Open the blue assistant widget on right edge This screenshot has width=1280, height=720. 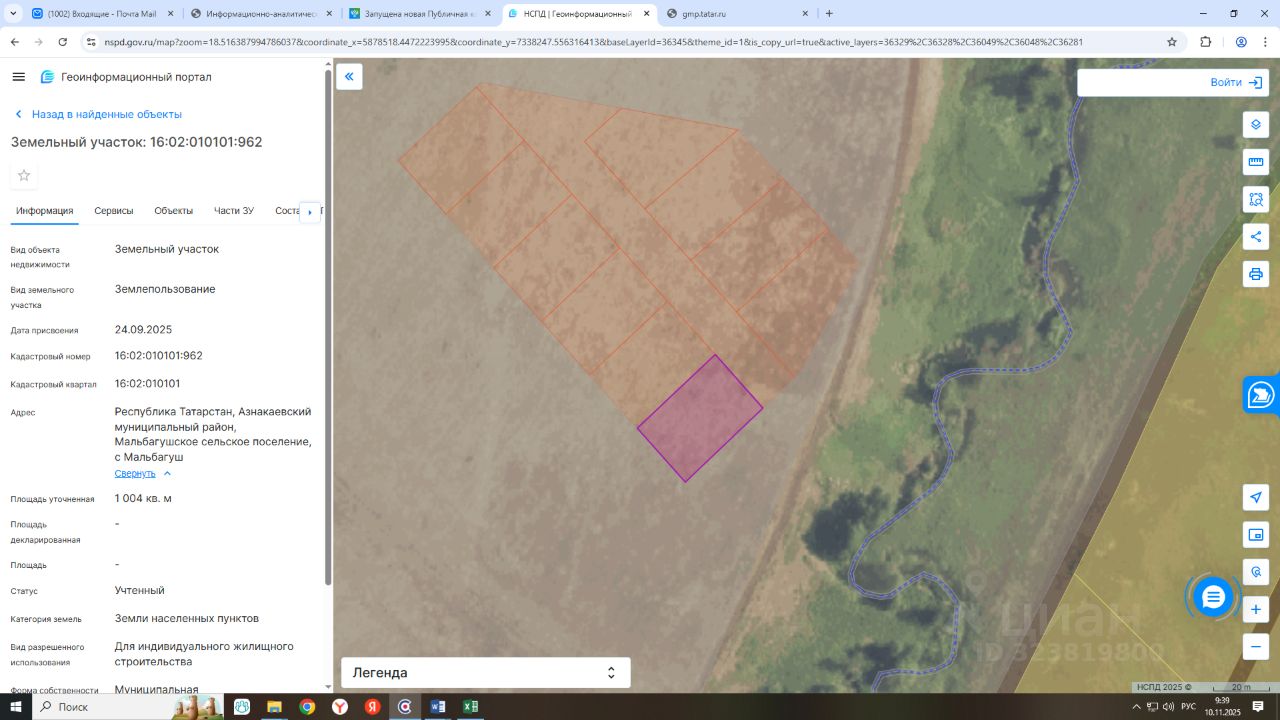coord(1262,394)
